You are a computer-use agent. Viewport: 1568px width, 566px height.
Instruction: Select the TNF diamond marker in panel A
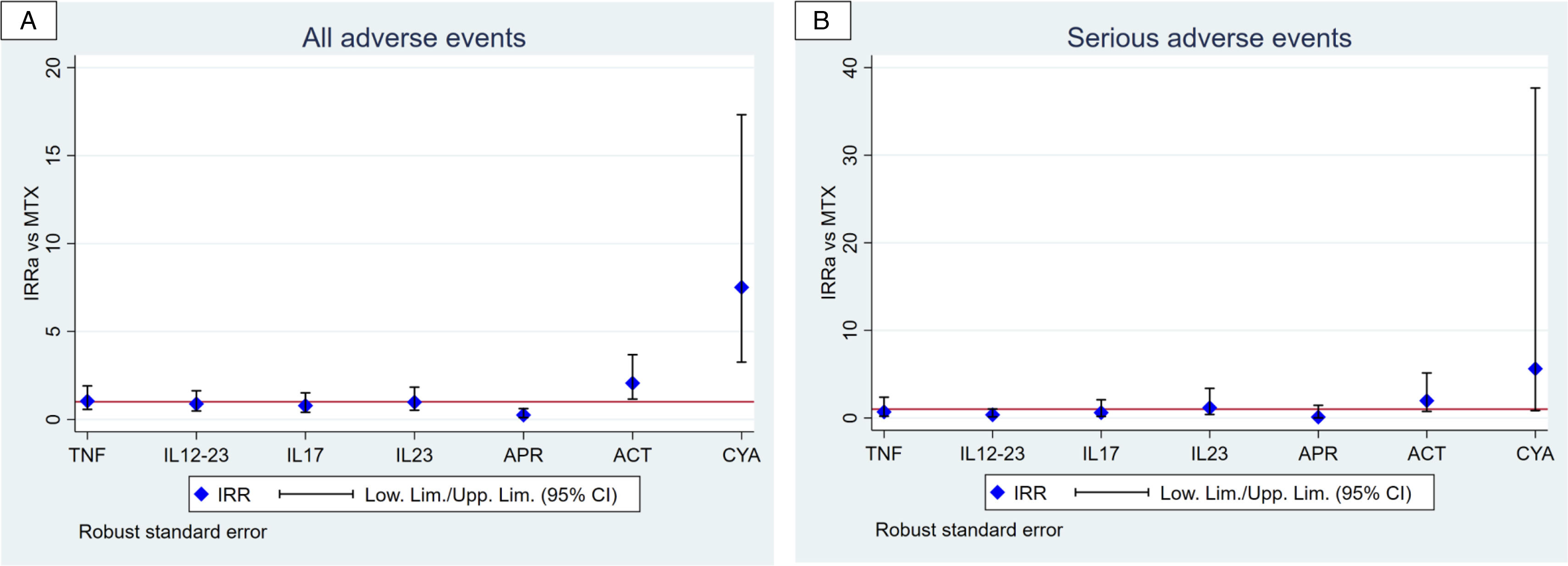pos(87,401)
